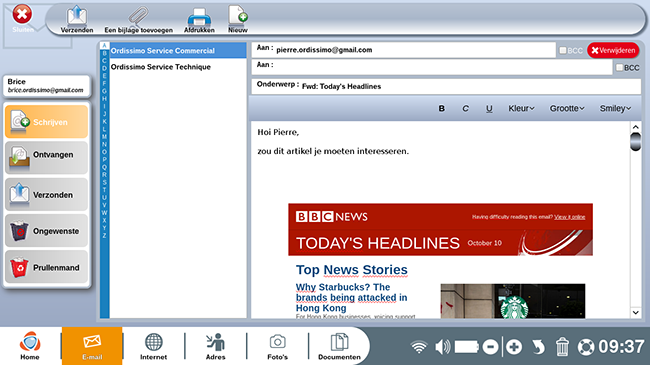Viewport: 650px width, 365px height.
Task: Tick the BCC checkbox for the first recipient
Action: [x=563, y=50]
